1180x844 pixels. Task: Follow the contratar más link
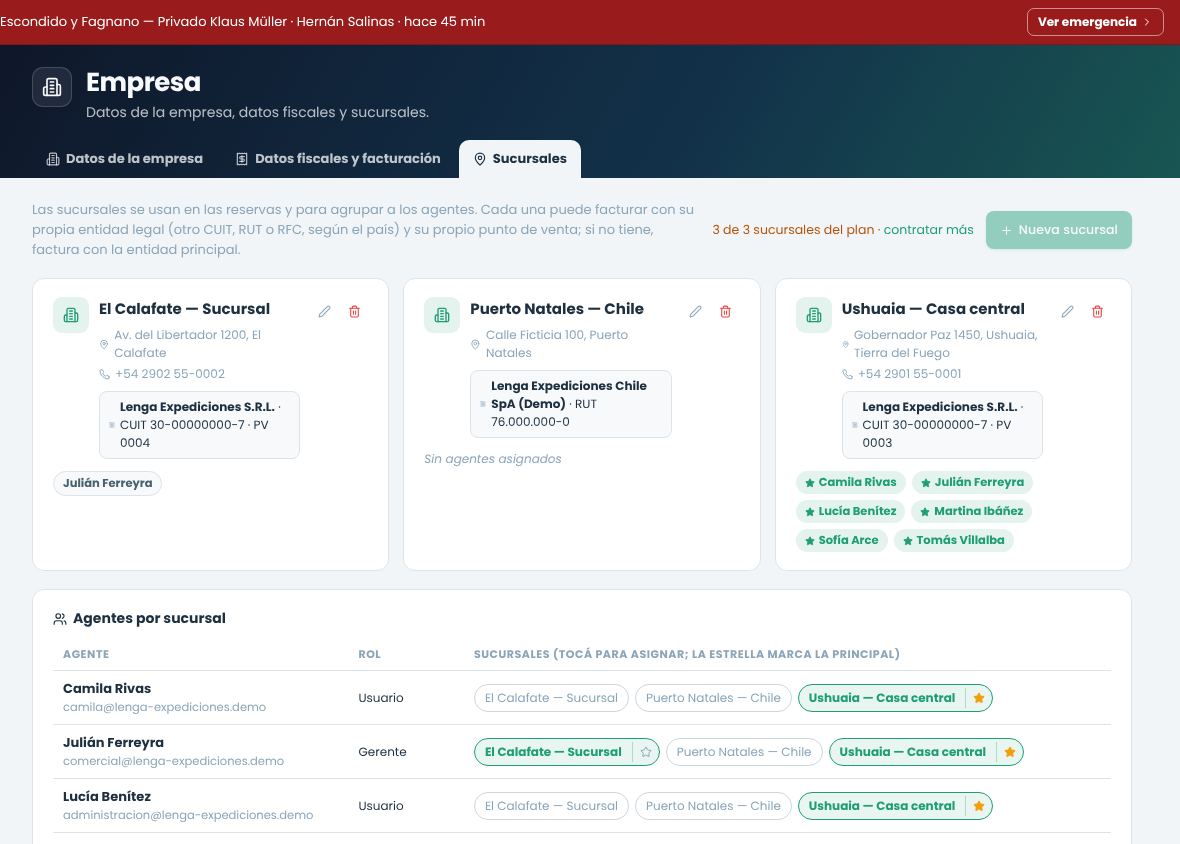pyautogui.click(x=929, y=230)
